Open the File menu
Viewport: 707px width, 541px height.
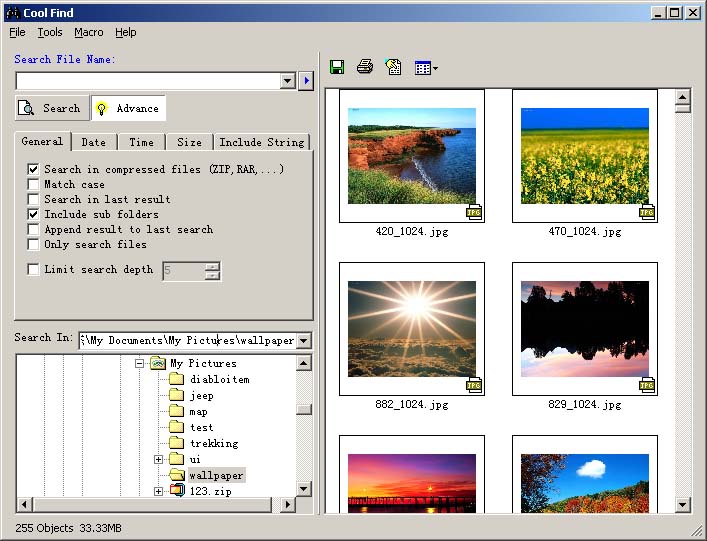pos(17,32)
